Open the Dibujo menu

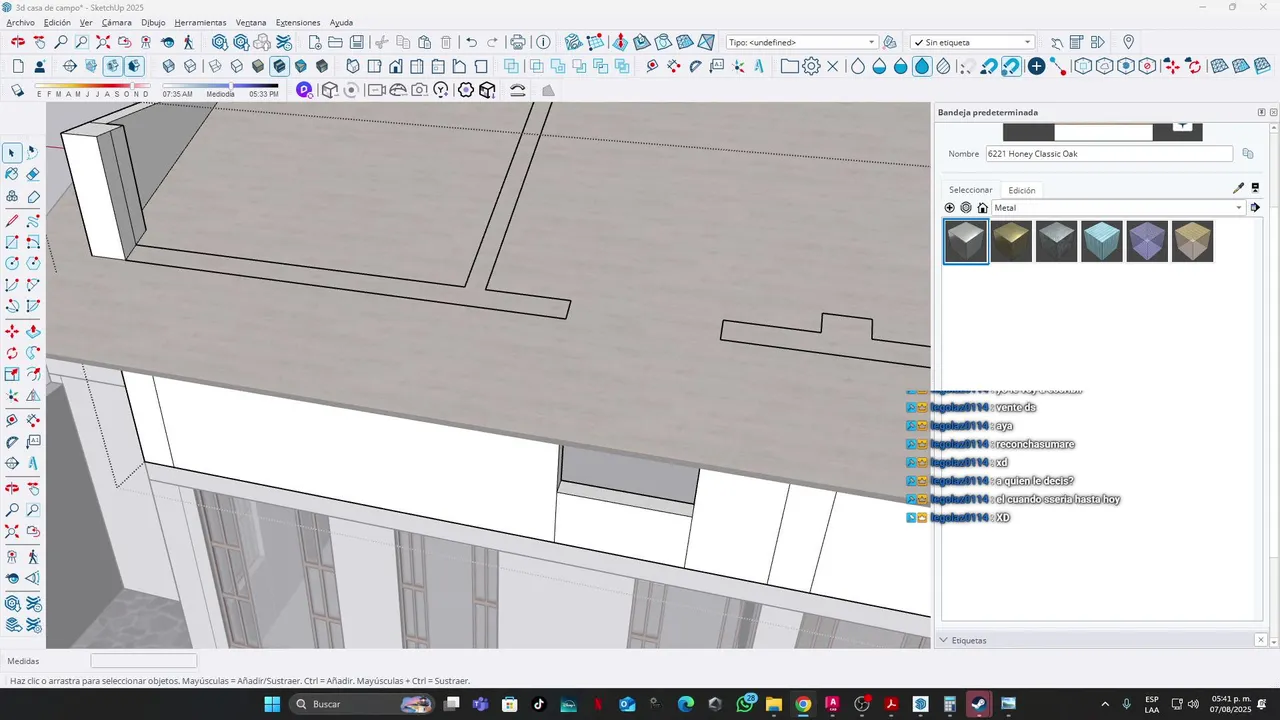[x=153, y=22]
